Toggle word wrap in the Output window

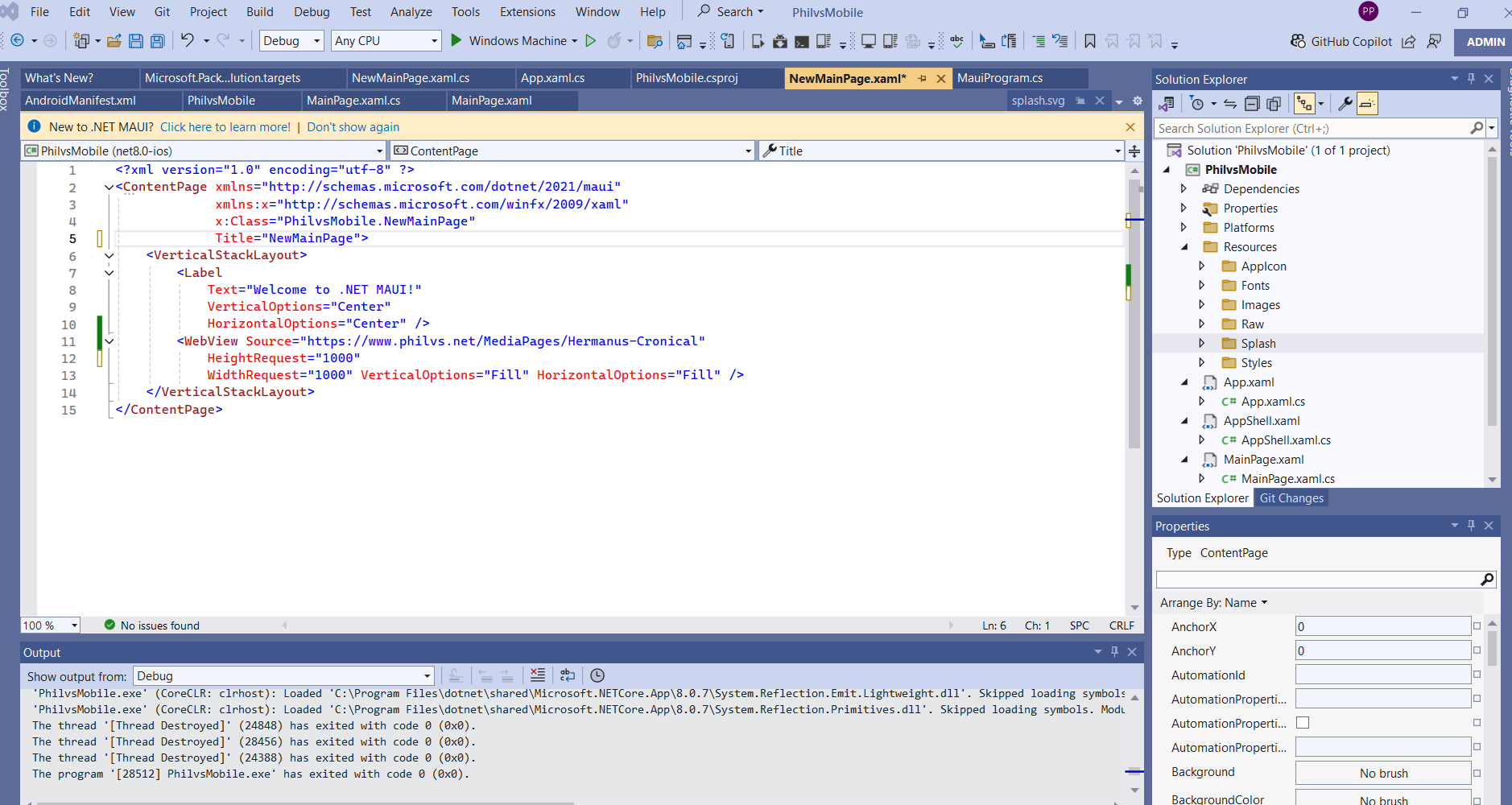(568, 675)
